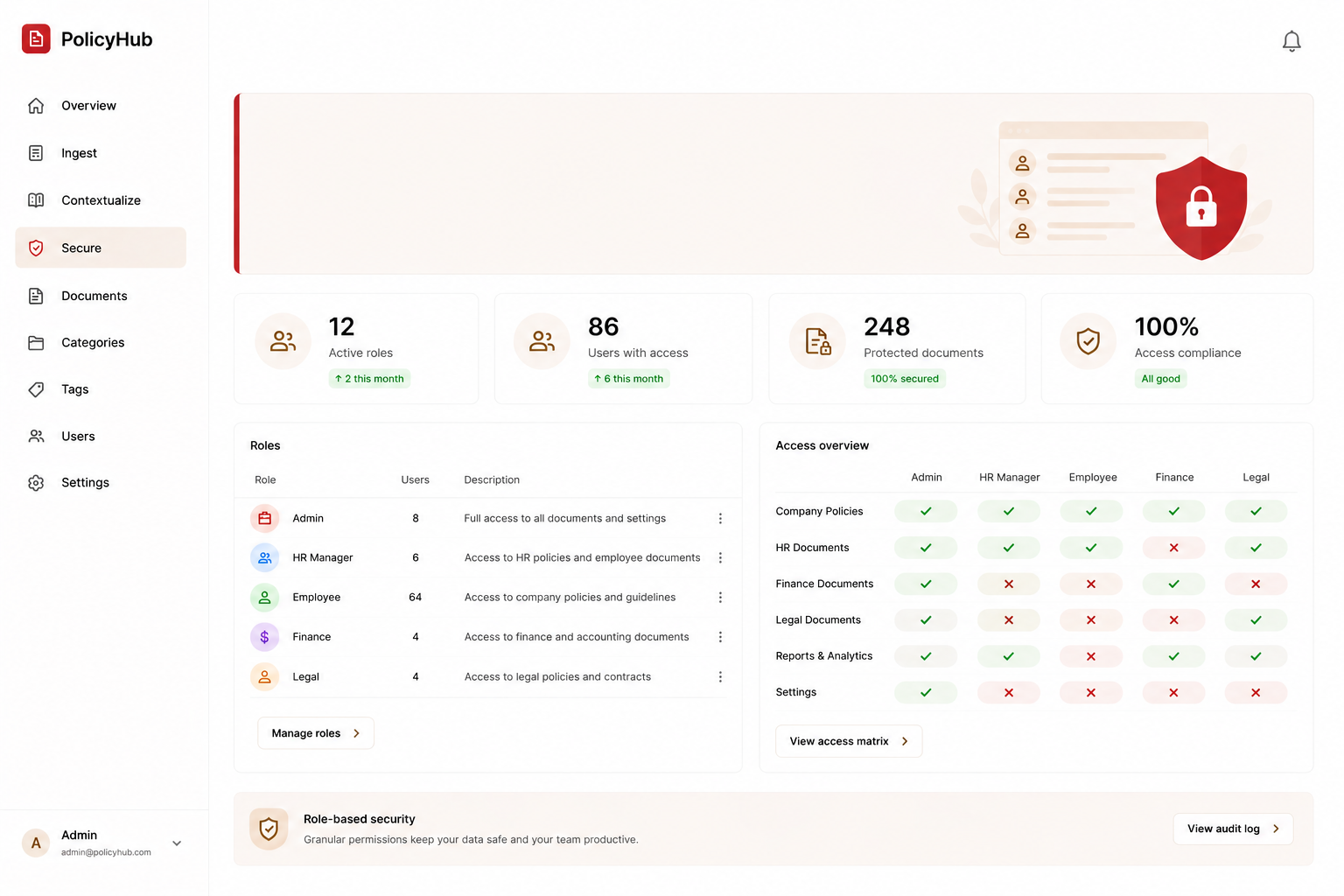Click the Admin role briefcase icon
Image resolution: width=1344 pixels, height=896 pixels.
(265, 519)
